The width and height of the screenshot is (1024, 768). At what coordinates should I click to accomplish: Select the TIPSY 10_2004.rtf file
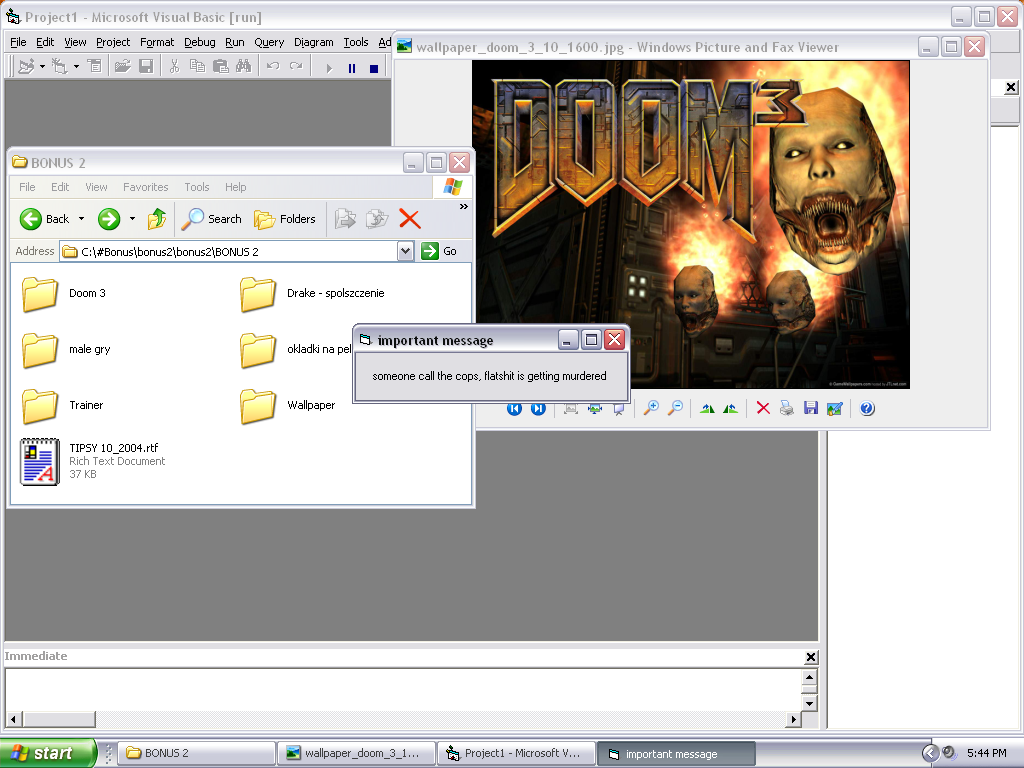[93, 461]
